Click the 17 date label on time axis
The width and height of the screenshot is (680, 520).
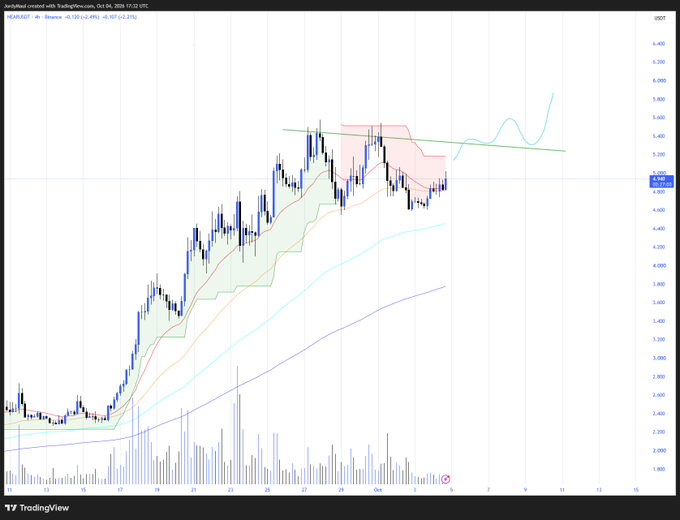(120, 490)
